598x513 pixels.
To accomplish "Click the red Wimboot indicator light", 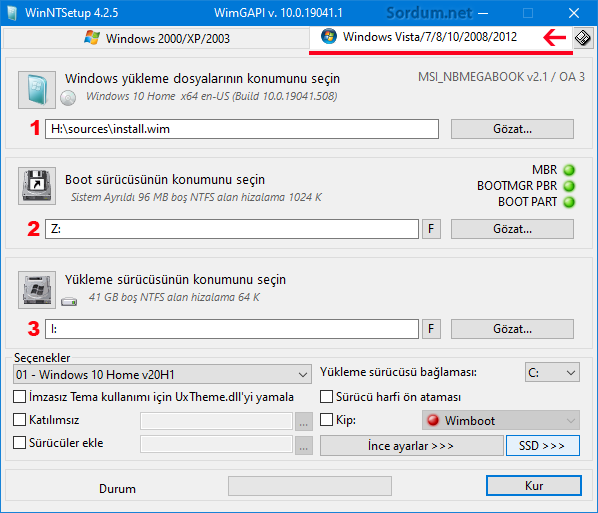I will point(433,420).
